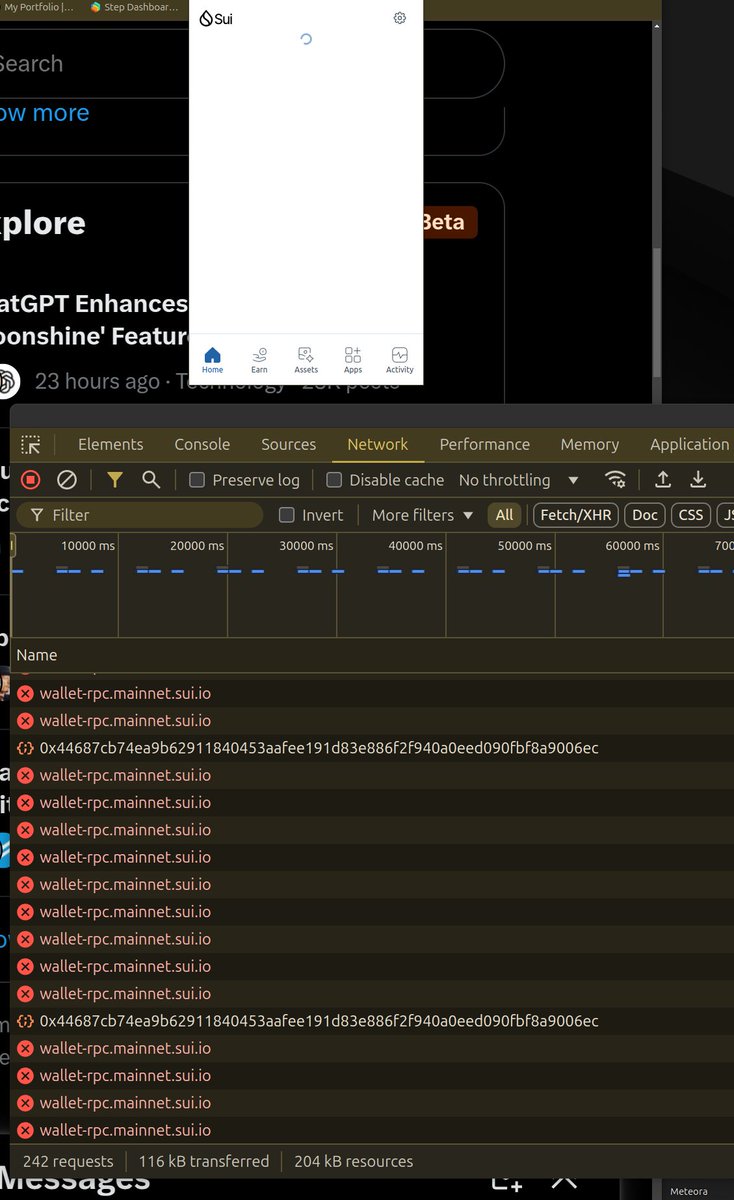Screen dimensions: 734x1200
Task: Filter requests by CSS type
Action: 691,515
